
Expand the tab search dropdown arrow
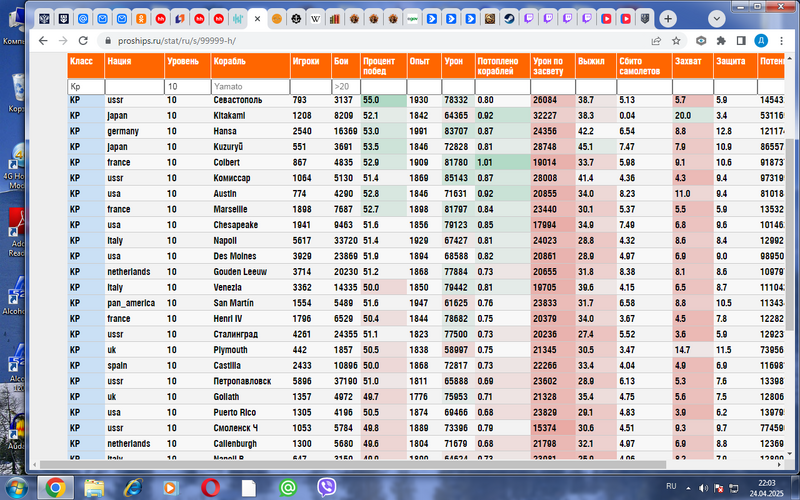click(716, 19)
